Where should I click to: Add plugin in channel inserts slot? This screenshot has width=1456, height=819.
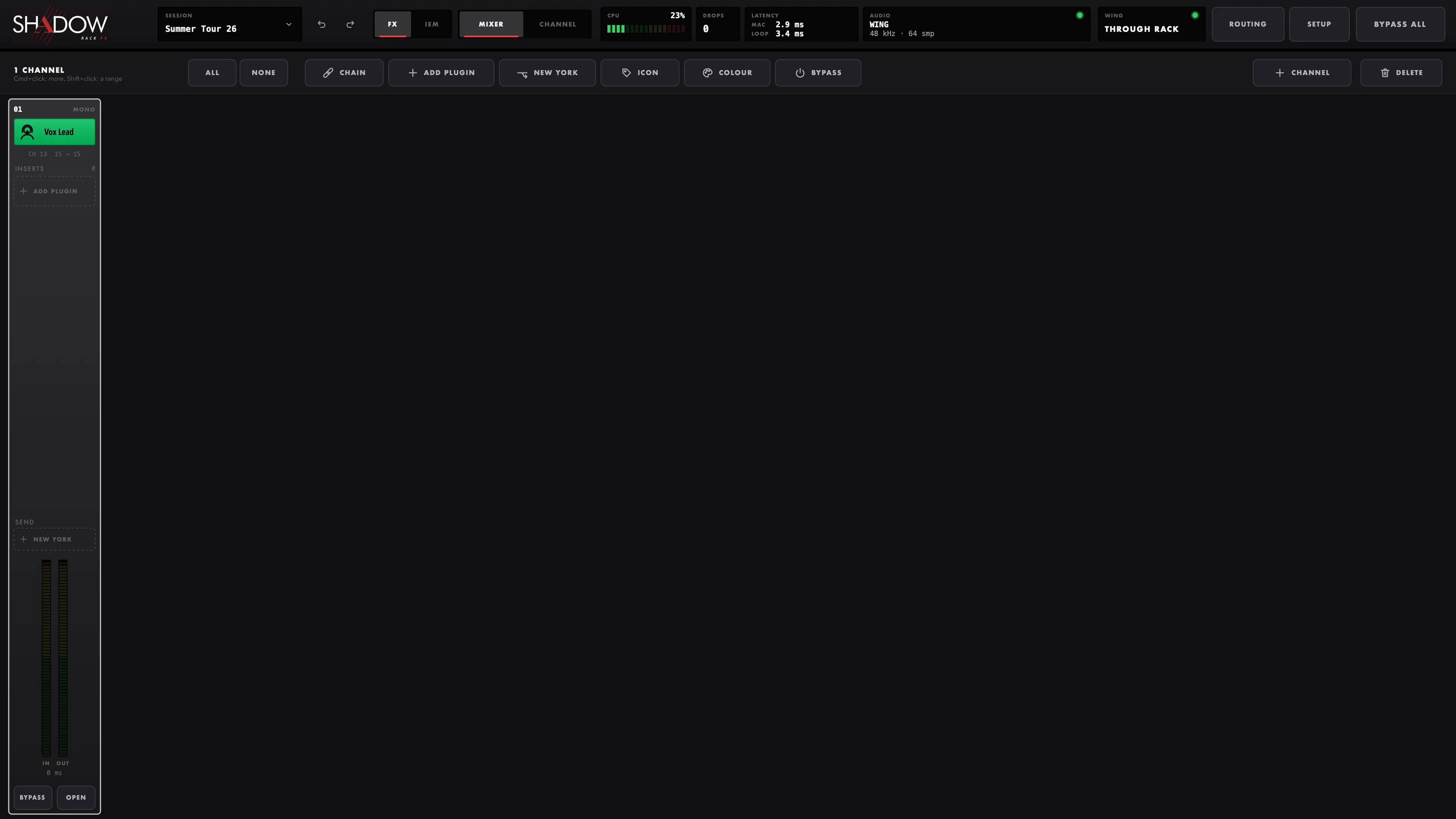pyautogui.click(x=54, y=191)
